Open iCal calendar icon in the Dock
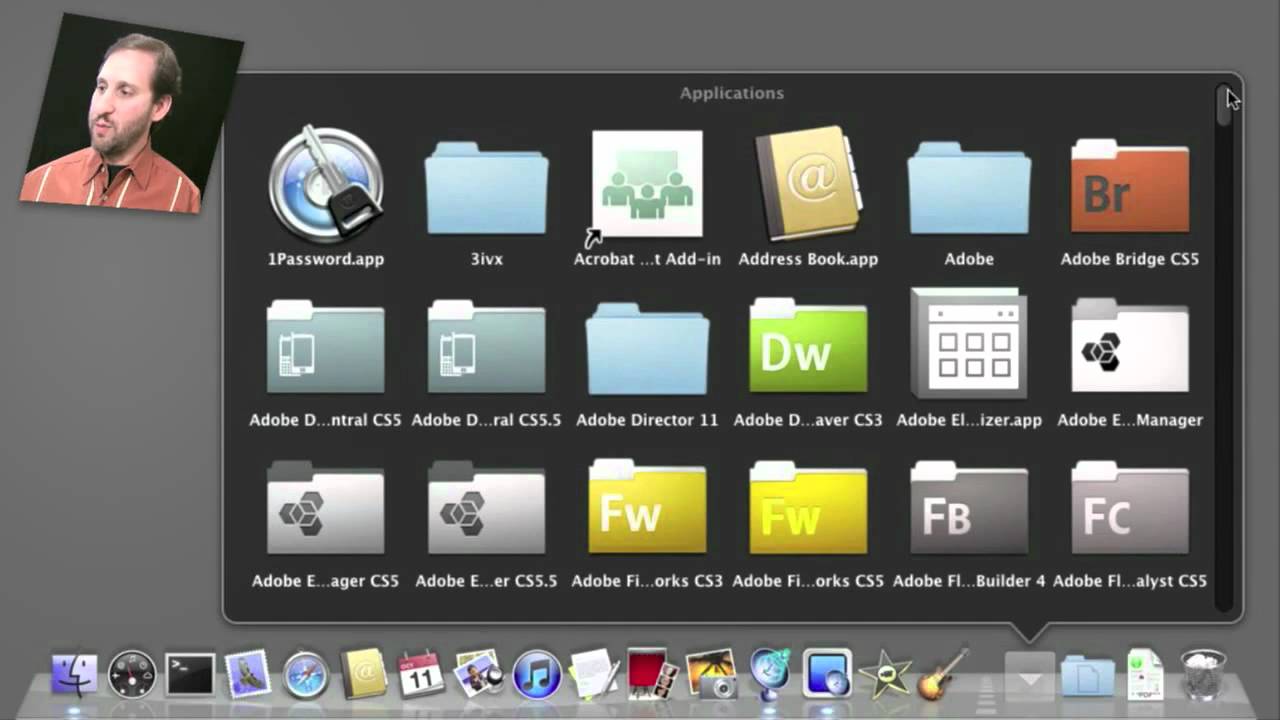This screenshot has width=1280, height=720. 420,674
